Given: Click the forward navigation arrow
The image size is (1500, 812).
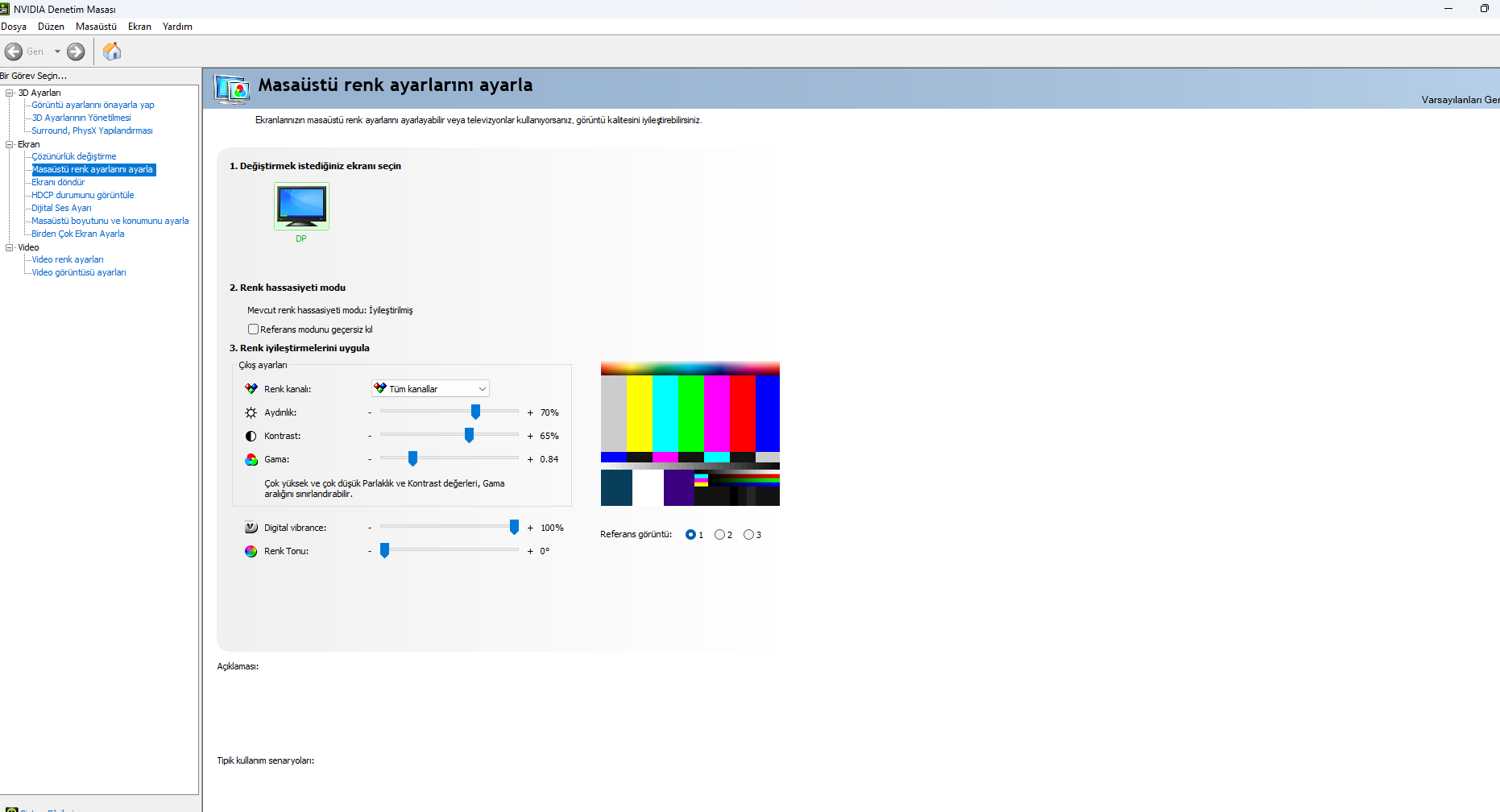Looking at the screenshot, I should pyautogui.click(x=76, y=52).
